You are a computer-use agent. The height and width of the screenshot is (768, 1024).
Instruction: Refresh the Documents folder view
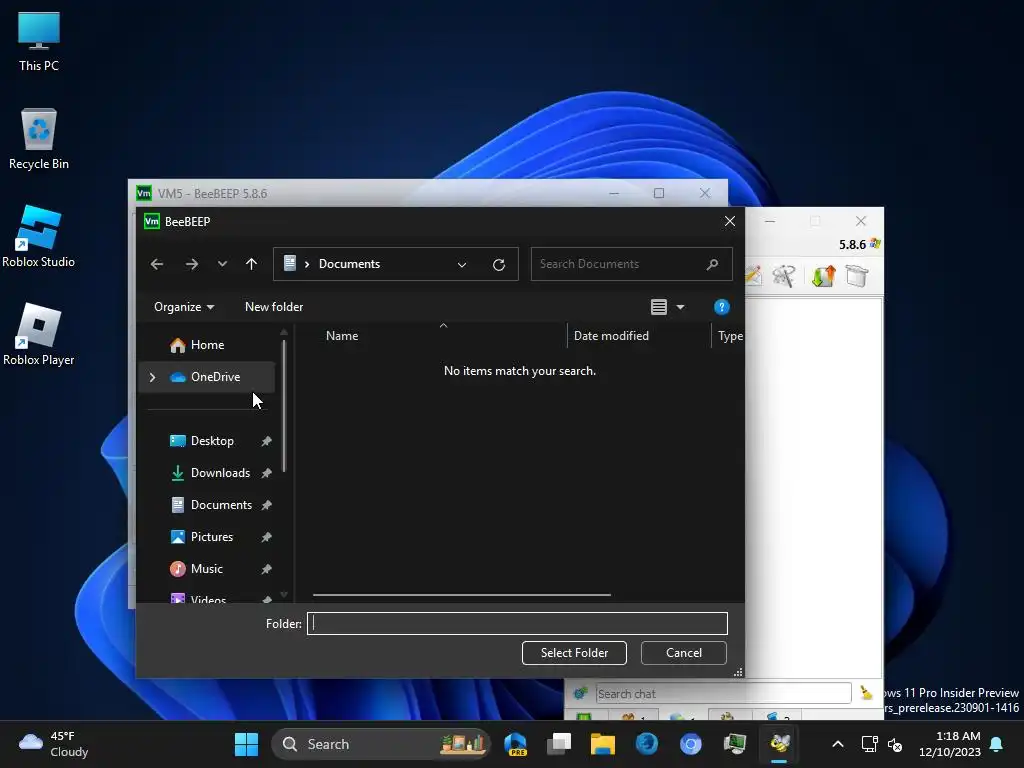tap(499, 264)
